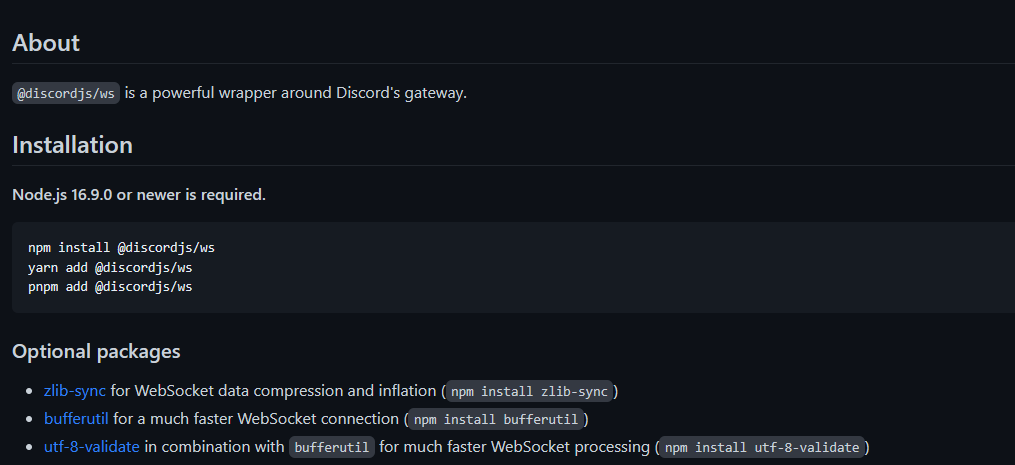The height and width of the screenshot is (465, 1015).
Task: Click the 'WebSocket data compression and inflation' text
Action: tap(285, 391)
